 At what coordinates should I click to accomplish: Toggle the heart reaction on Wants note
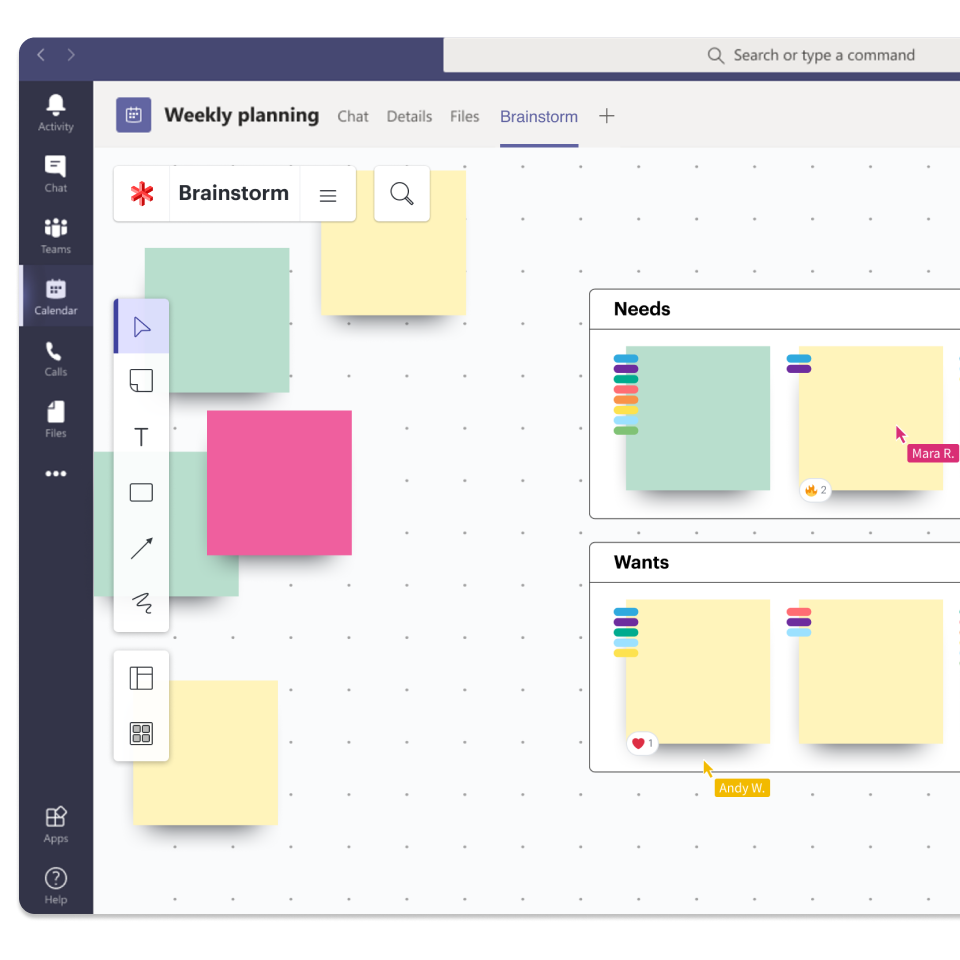point(642,743)
